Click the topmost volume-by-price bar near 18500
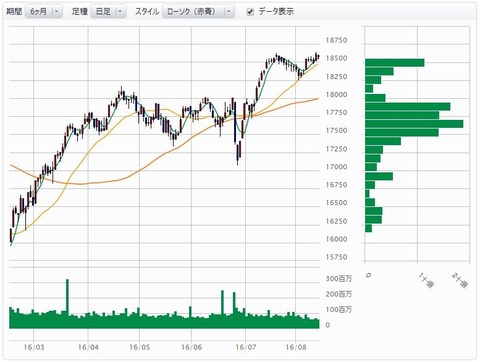This screenshot has height=362, width=480. [x=395, y=63]
